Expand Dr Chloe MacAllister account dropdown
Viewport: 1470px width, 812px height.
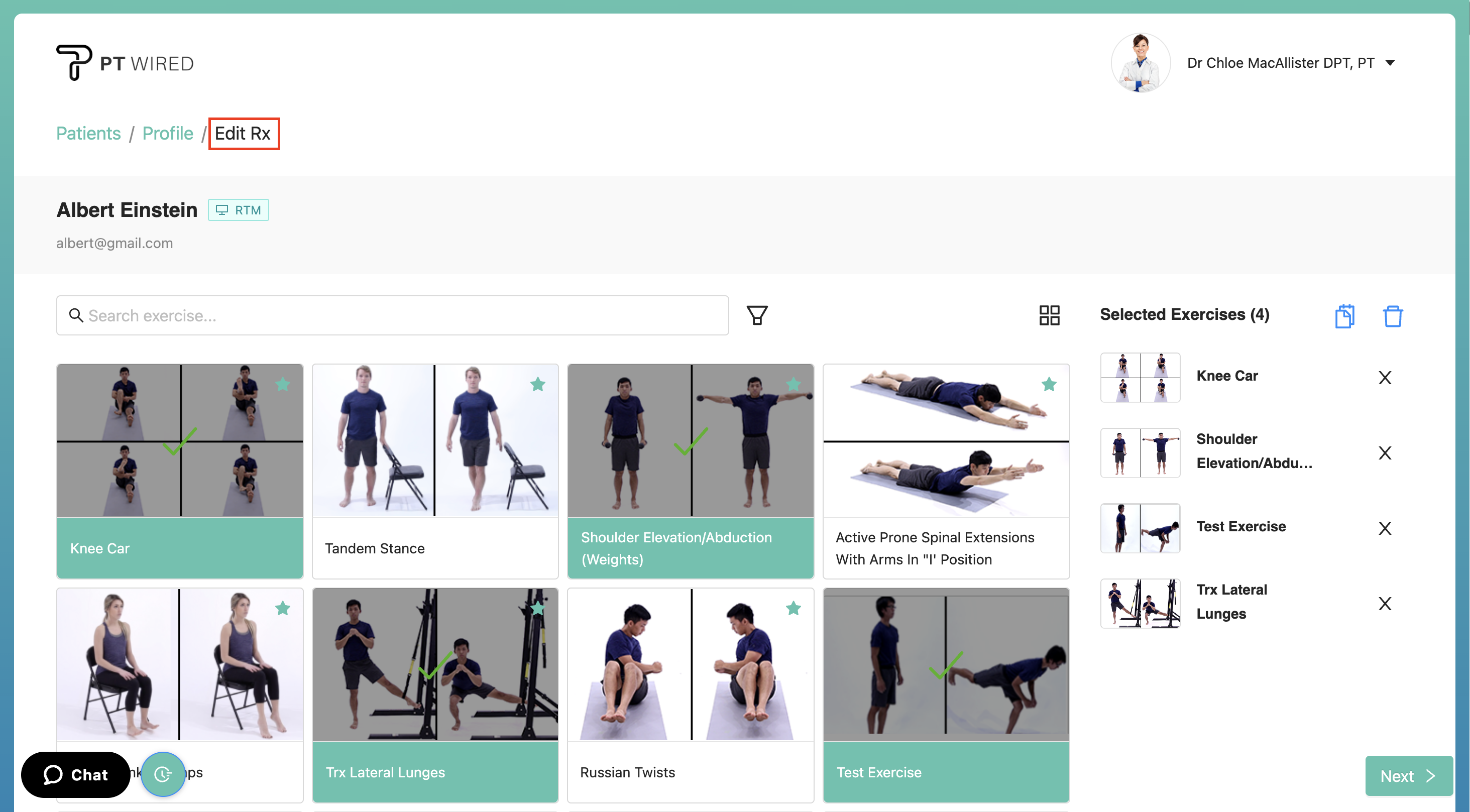(x=1390, y=63)
